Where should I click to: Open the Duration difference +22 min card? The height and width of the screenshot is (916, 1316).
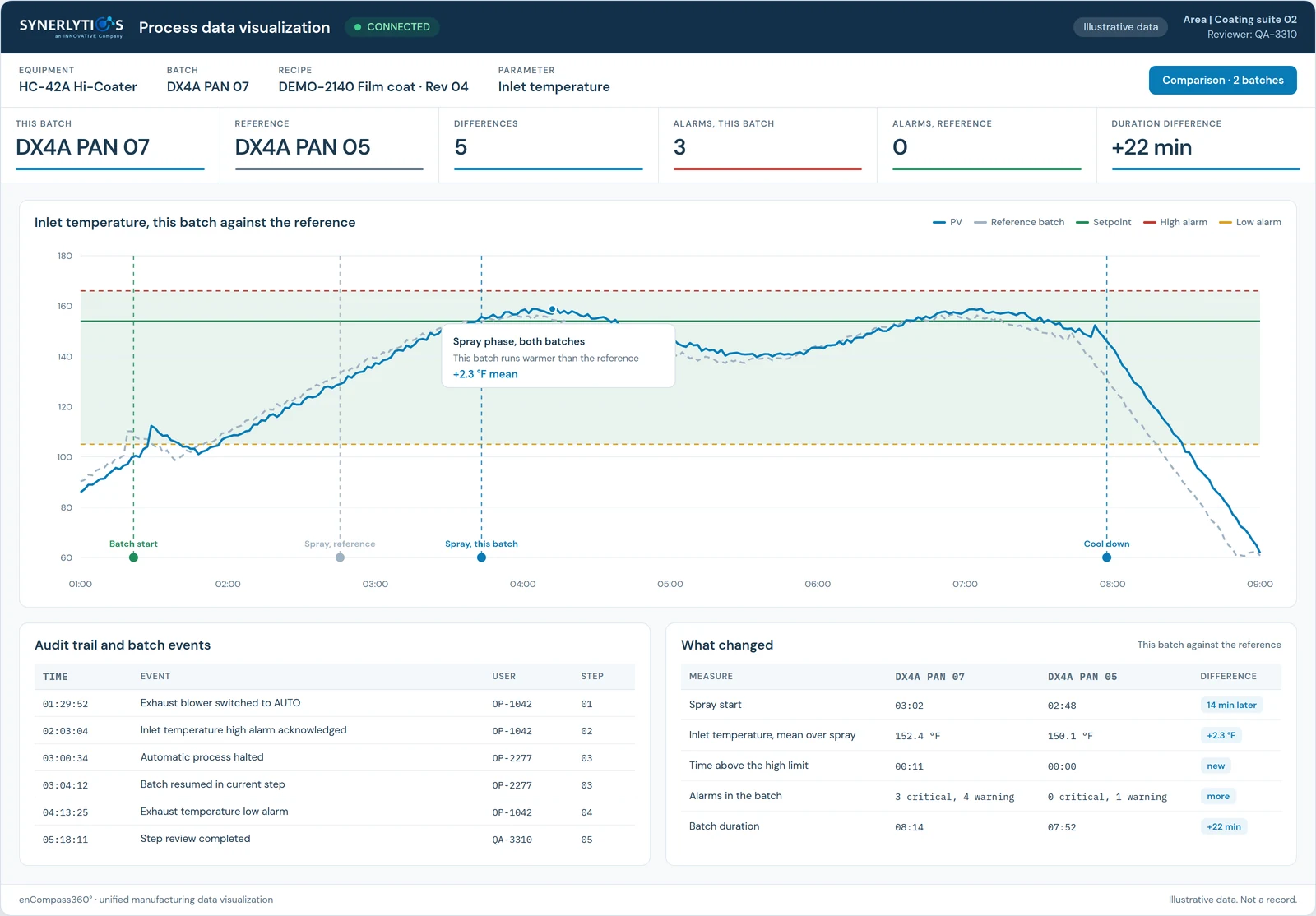(1206, 145)
